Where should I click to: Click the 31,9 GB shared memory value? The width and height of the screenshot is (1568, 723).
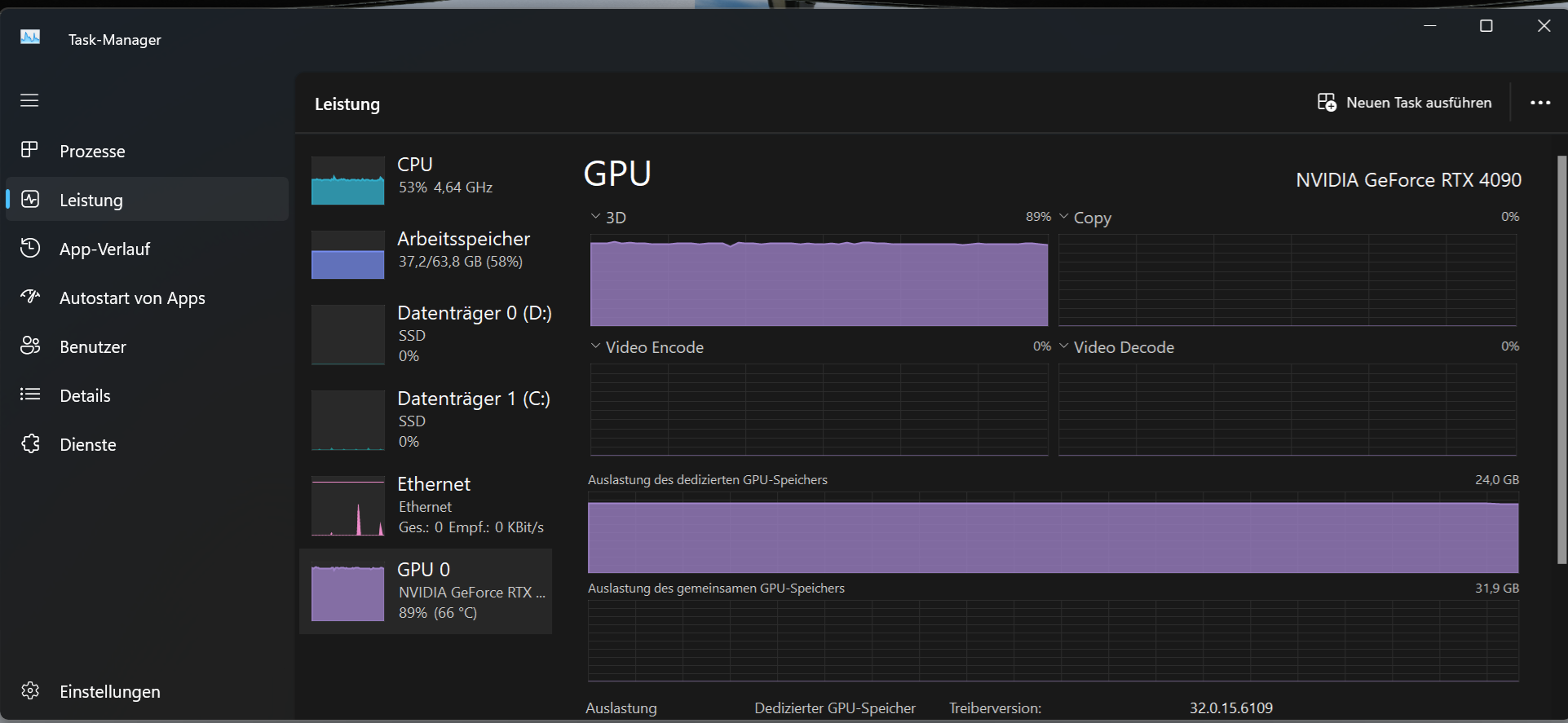pos(1496,588)
